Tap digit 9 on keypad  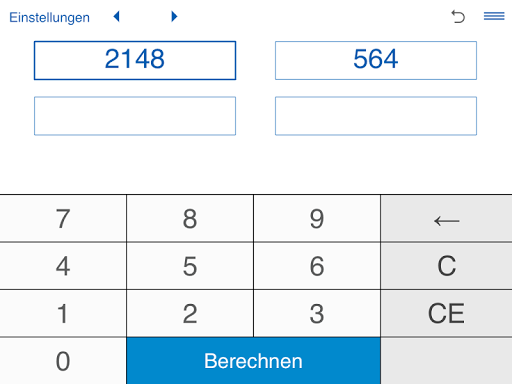[x=317, y=219]
